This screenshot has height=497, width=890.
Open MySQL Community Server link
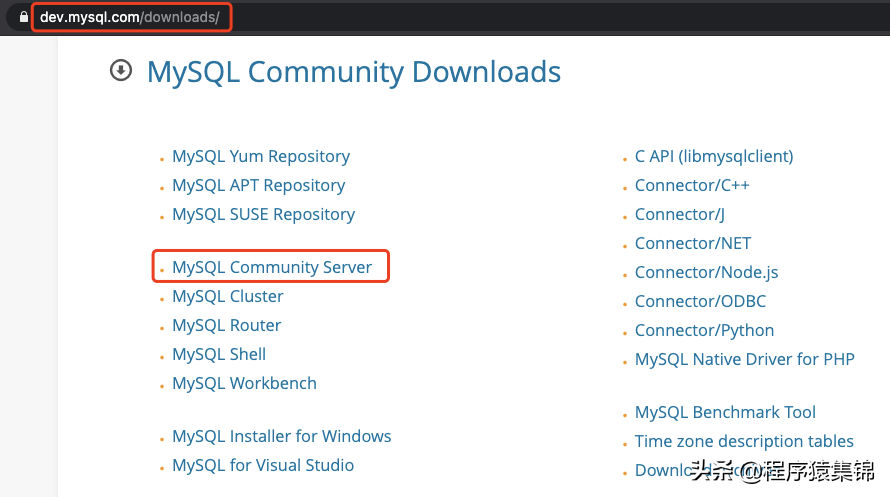pos(272,267)
